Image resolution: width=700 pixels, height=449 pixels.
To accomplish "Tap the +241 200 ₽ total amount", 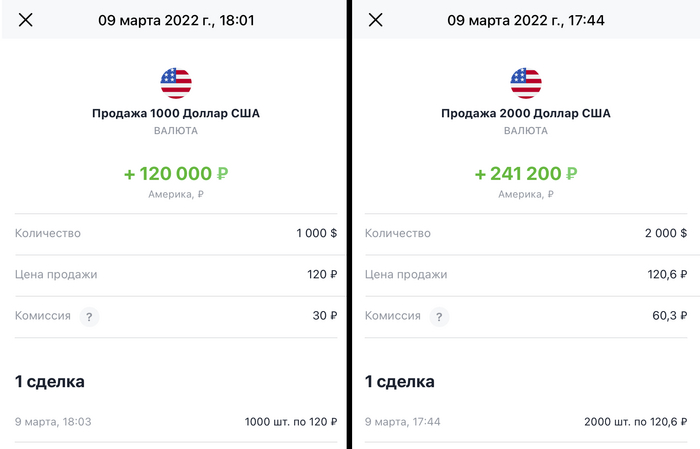I will 526,173.
